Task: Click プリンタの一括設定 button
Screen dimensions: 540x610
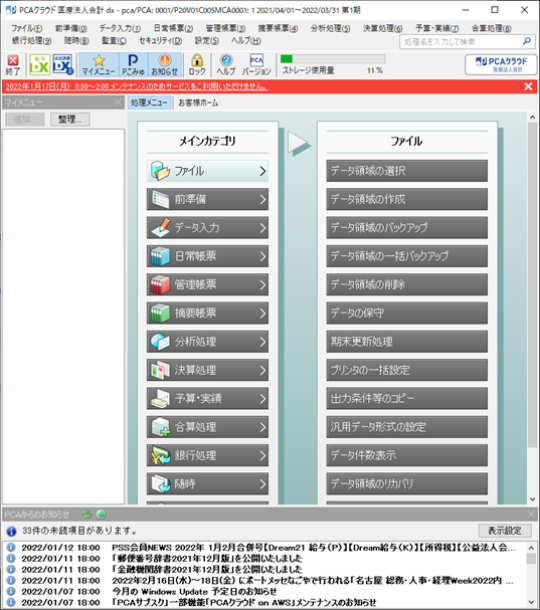Action: 407,370
